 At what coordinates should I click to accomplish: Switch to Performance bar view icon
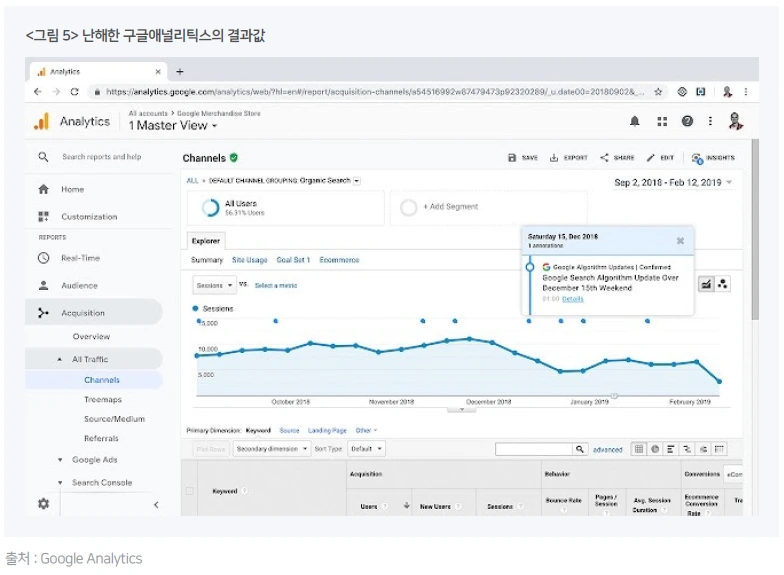point(670,449)
